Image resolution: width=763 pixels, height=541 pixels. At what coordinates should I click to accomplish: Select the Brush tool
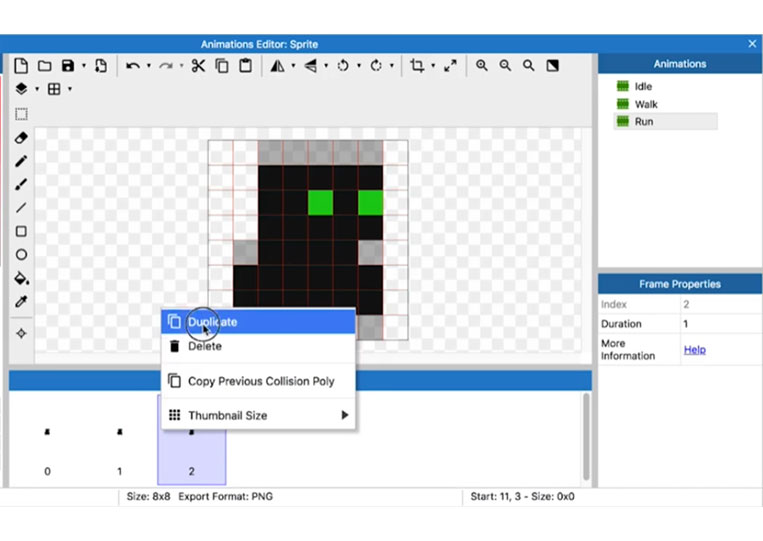[x=21, y=184]
